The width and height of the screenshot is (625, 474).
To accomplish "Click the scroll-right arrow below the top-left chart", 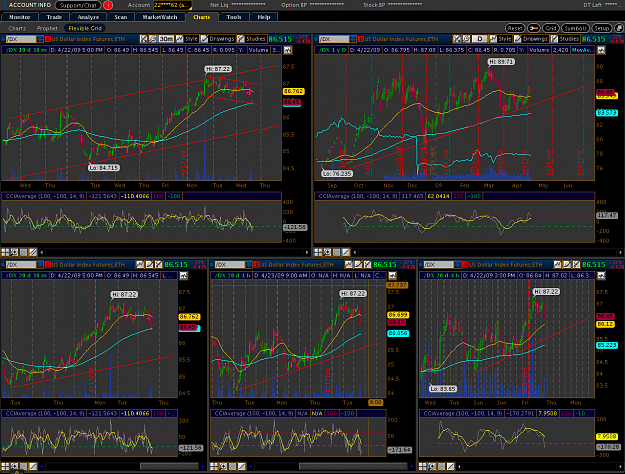I will [307, 252].
